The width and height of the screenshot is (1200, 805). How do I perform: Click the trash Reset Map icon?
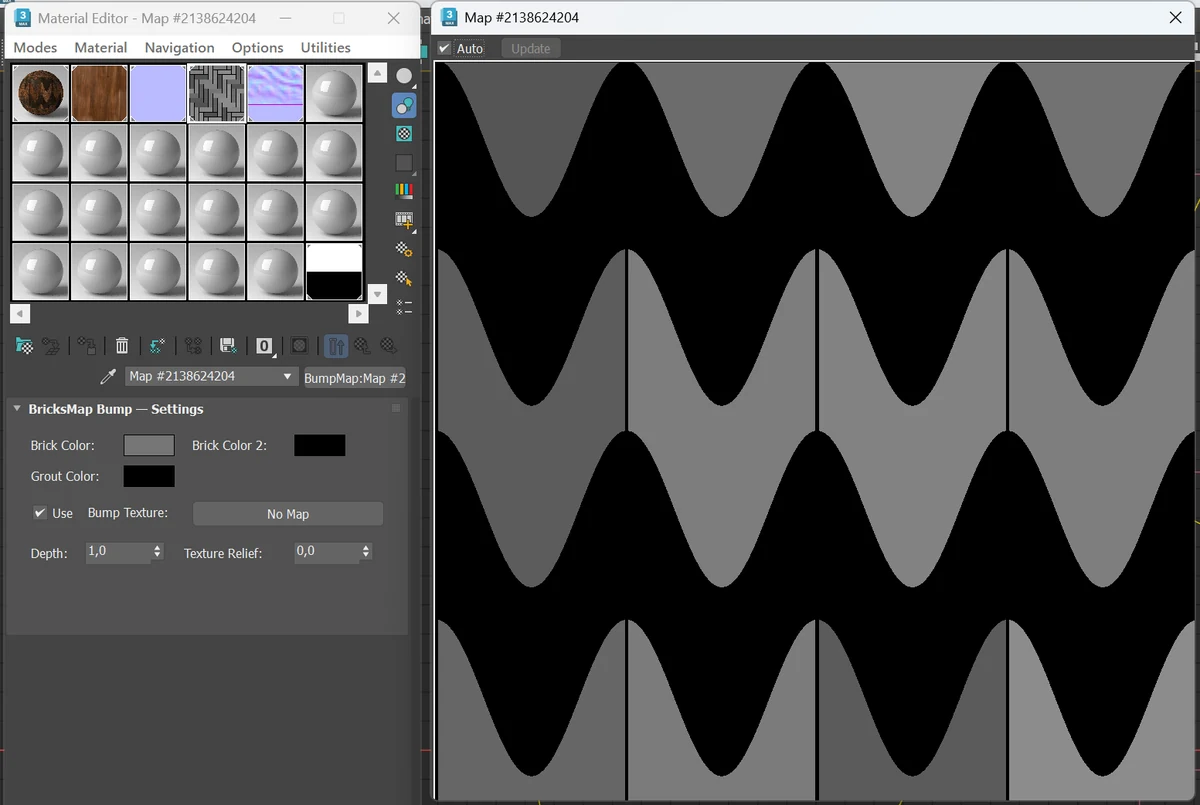coord(122,346)
